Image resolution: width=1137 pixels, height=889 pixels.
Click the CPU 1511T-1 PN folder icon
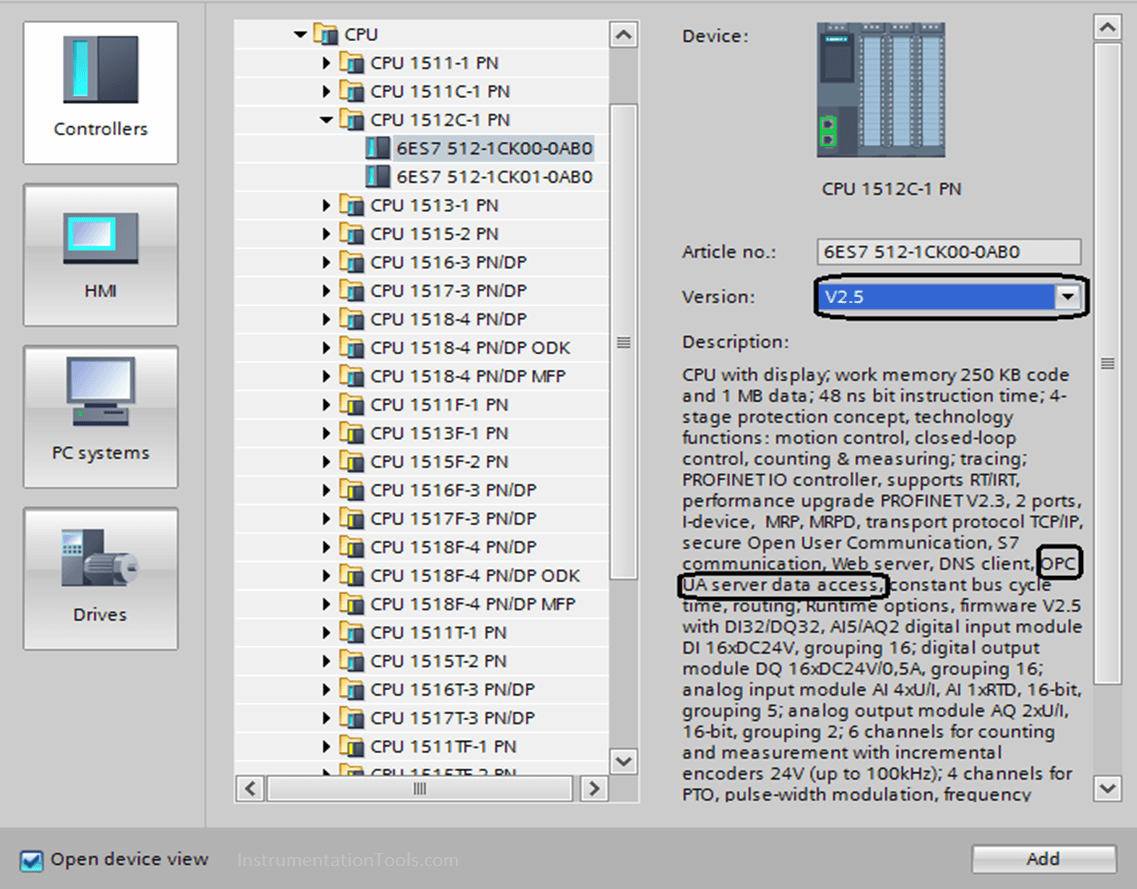click(x=352, y=632)
